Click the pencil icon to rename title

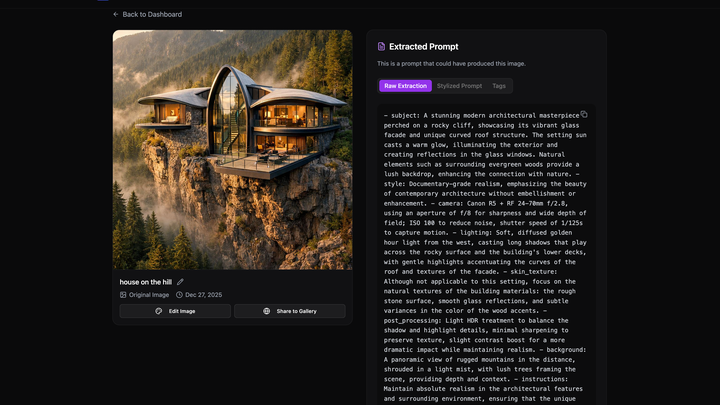[180, 282]
